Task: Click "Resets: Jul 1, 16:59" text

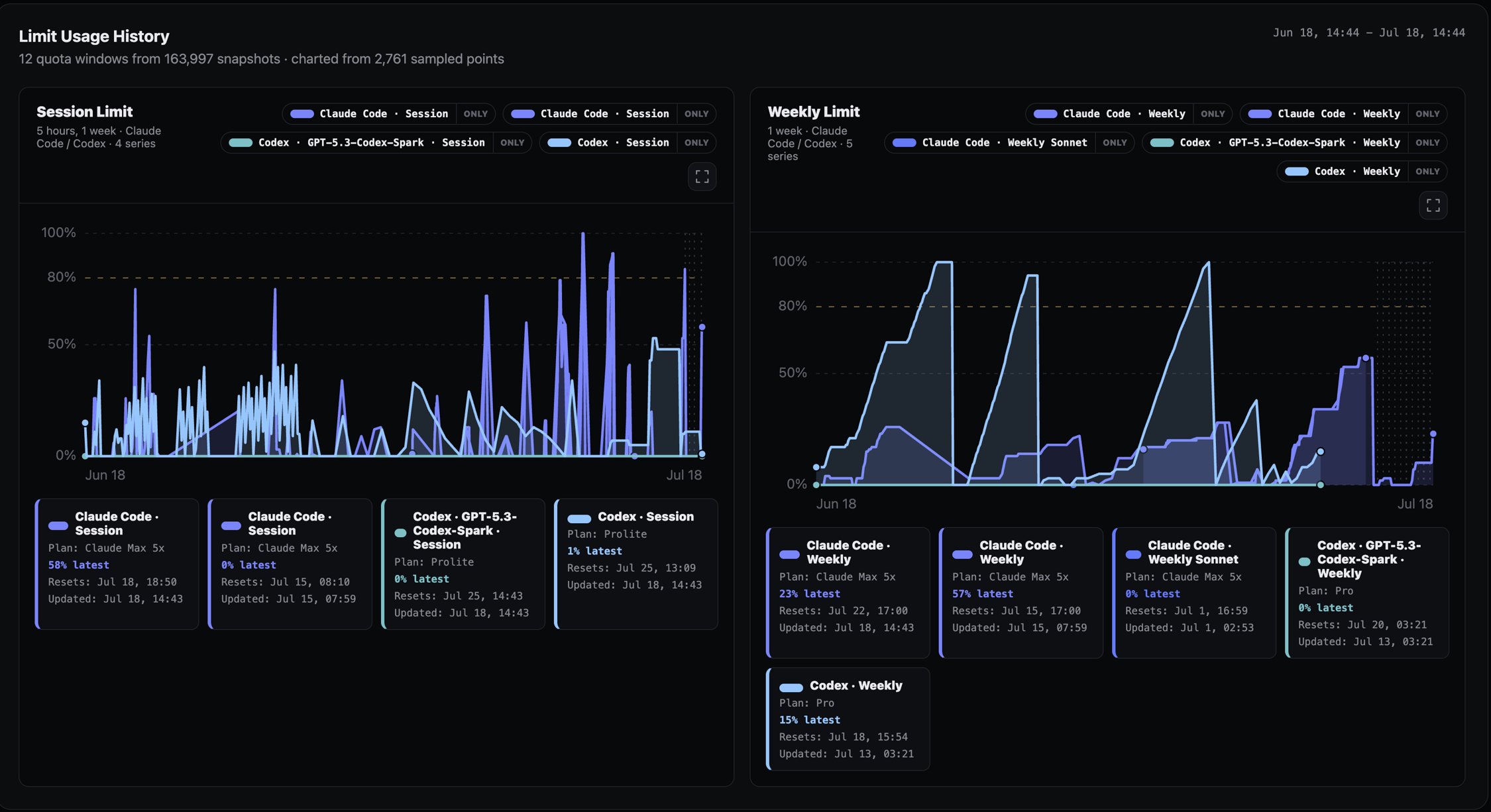Action: 1186,611
